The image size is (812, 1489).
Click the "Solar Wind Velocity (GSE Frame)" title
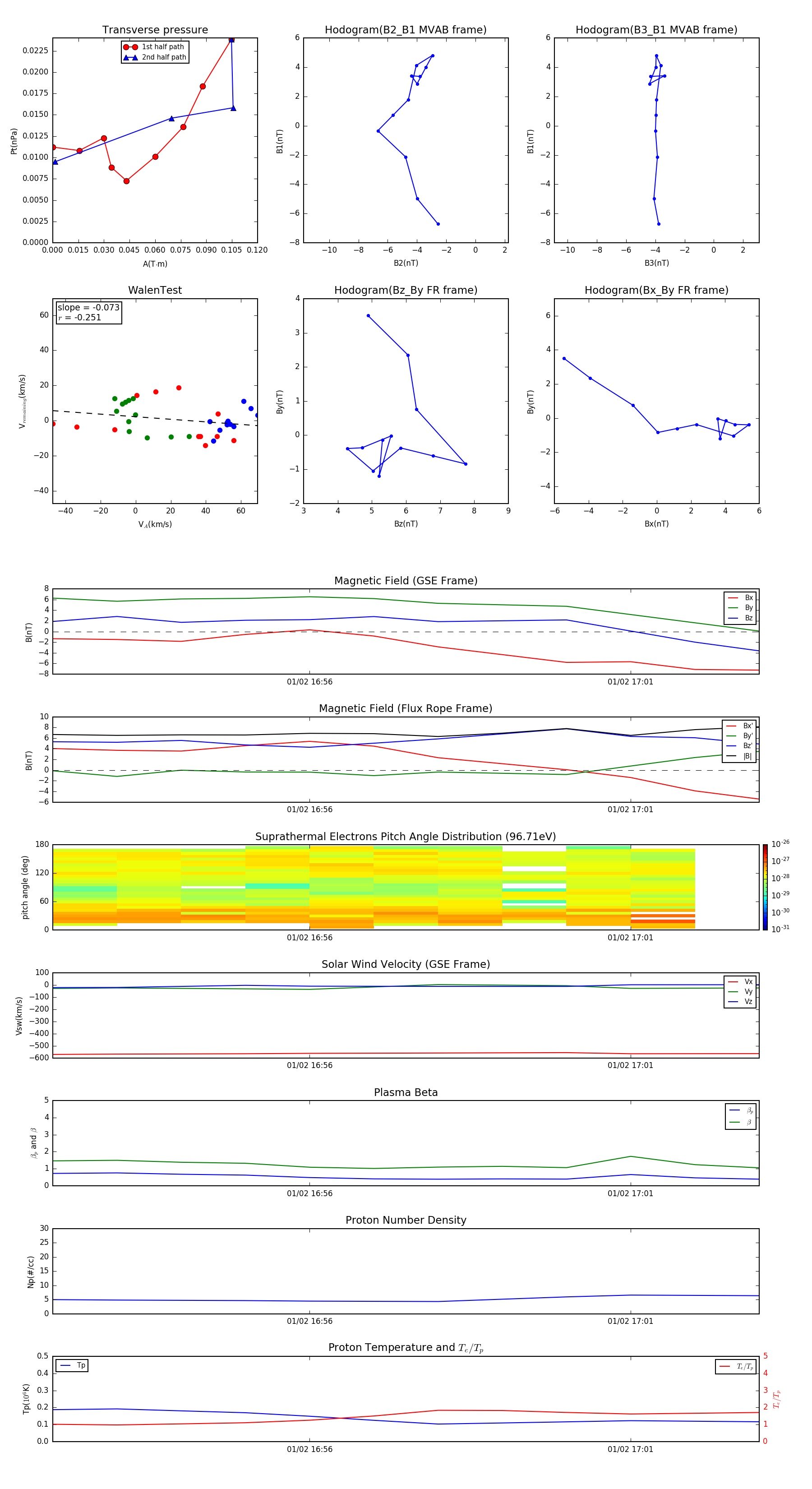[x=406, y=964]
